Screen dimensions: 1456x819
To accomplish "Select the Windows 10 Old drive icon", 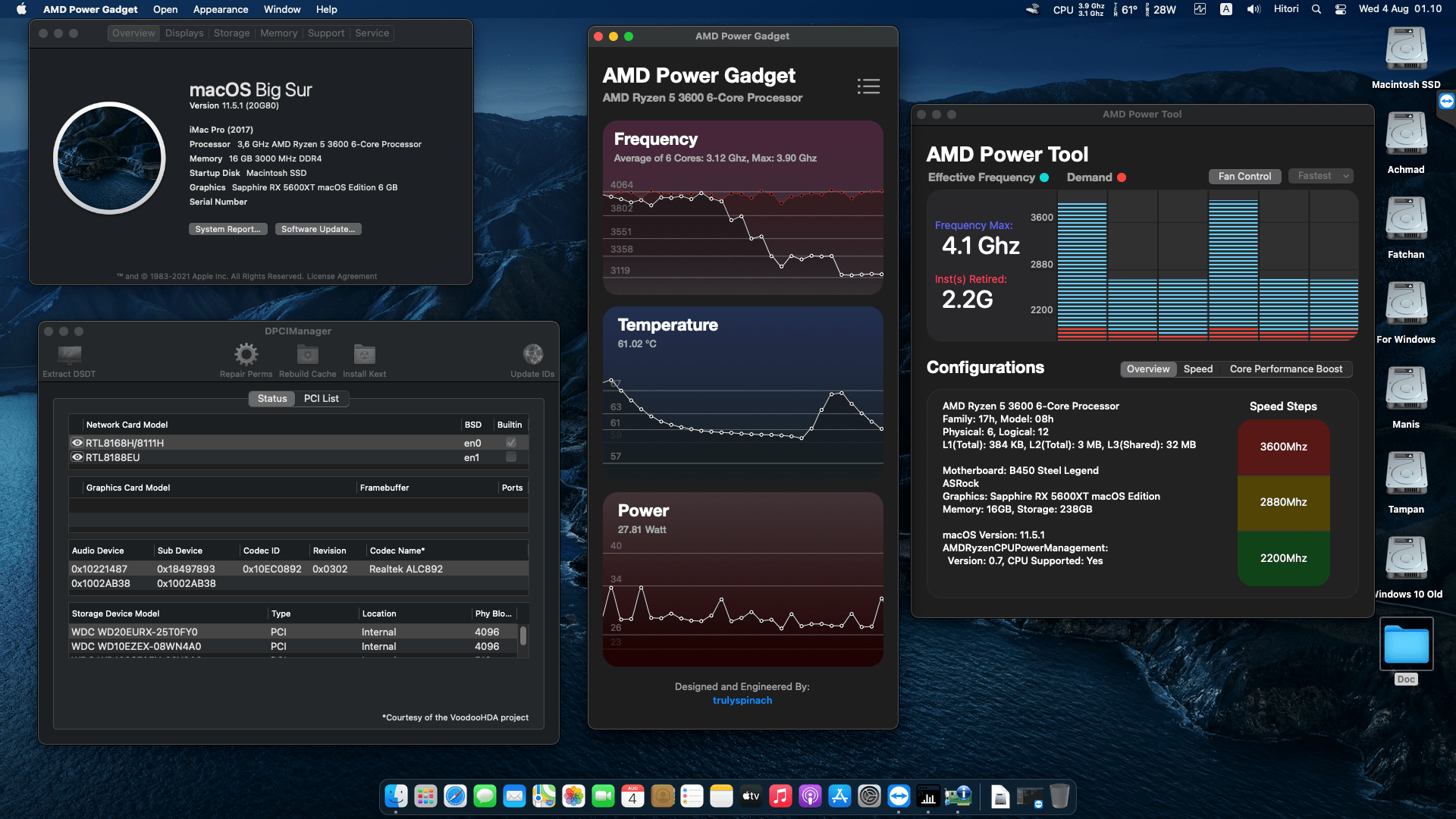I will point(1406,558).
